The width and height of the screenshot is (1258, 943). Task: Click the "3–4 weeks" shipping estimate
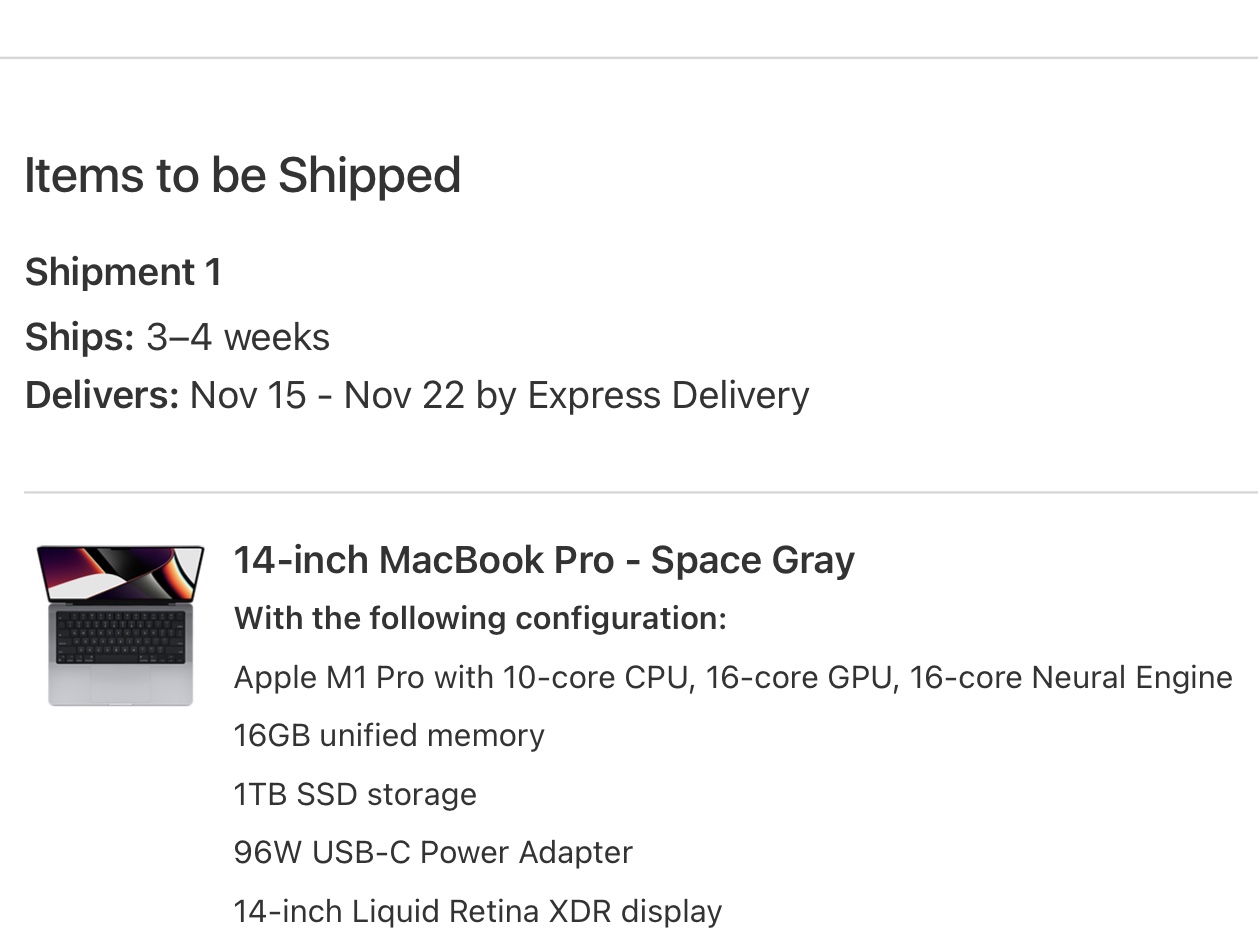tap(238, 337)
